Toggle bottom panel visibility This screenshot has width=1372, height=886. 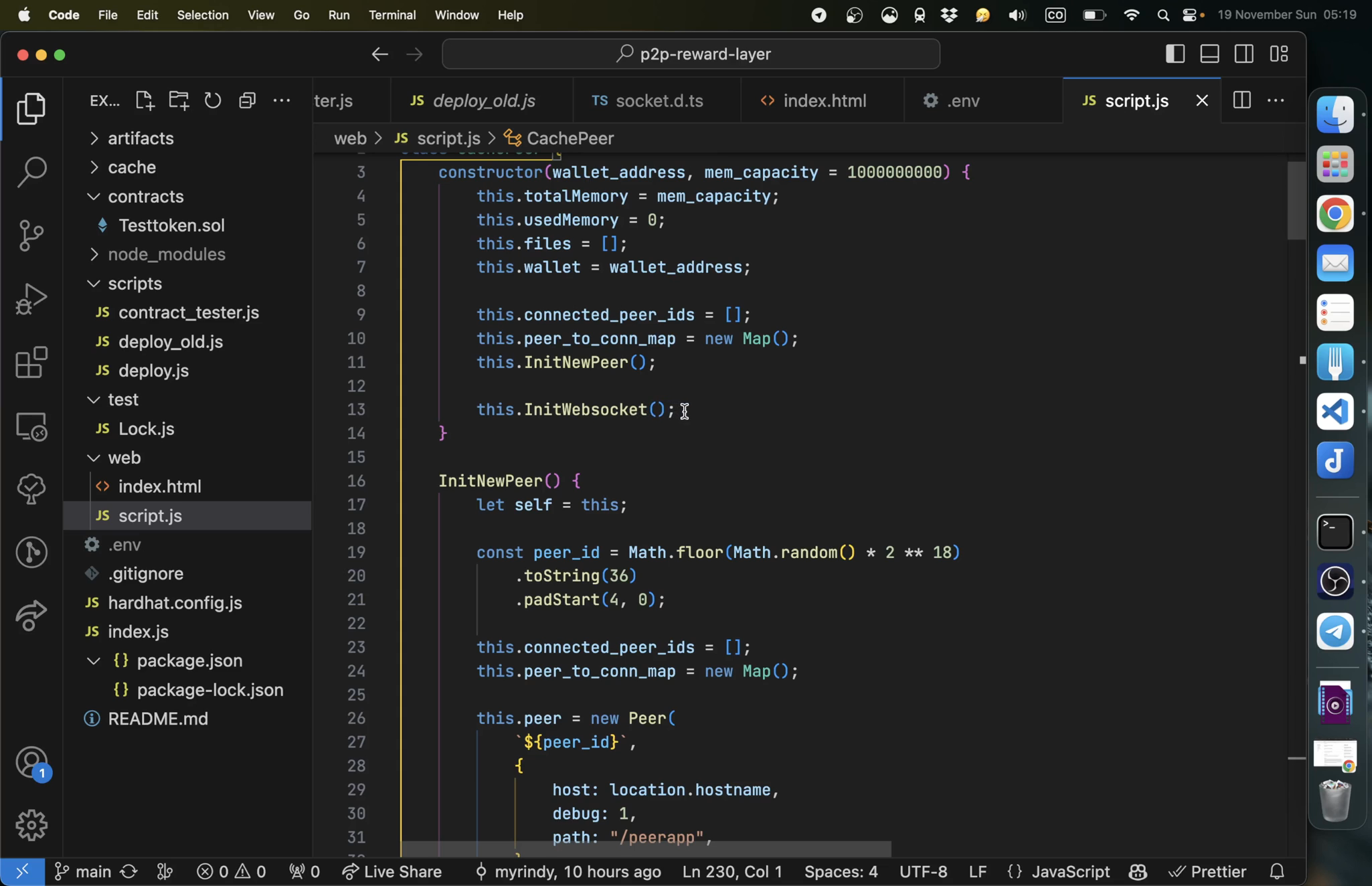(1209, 54)
